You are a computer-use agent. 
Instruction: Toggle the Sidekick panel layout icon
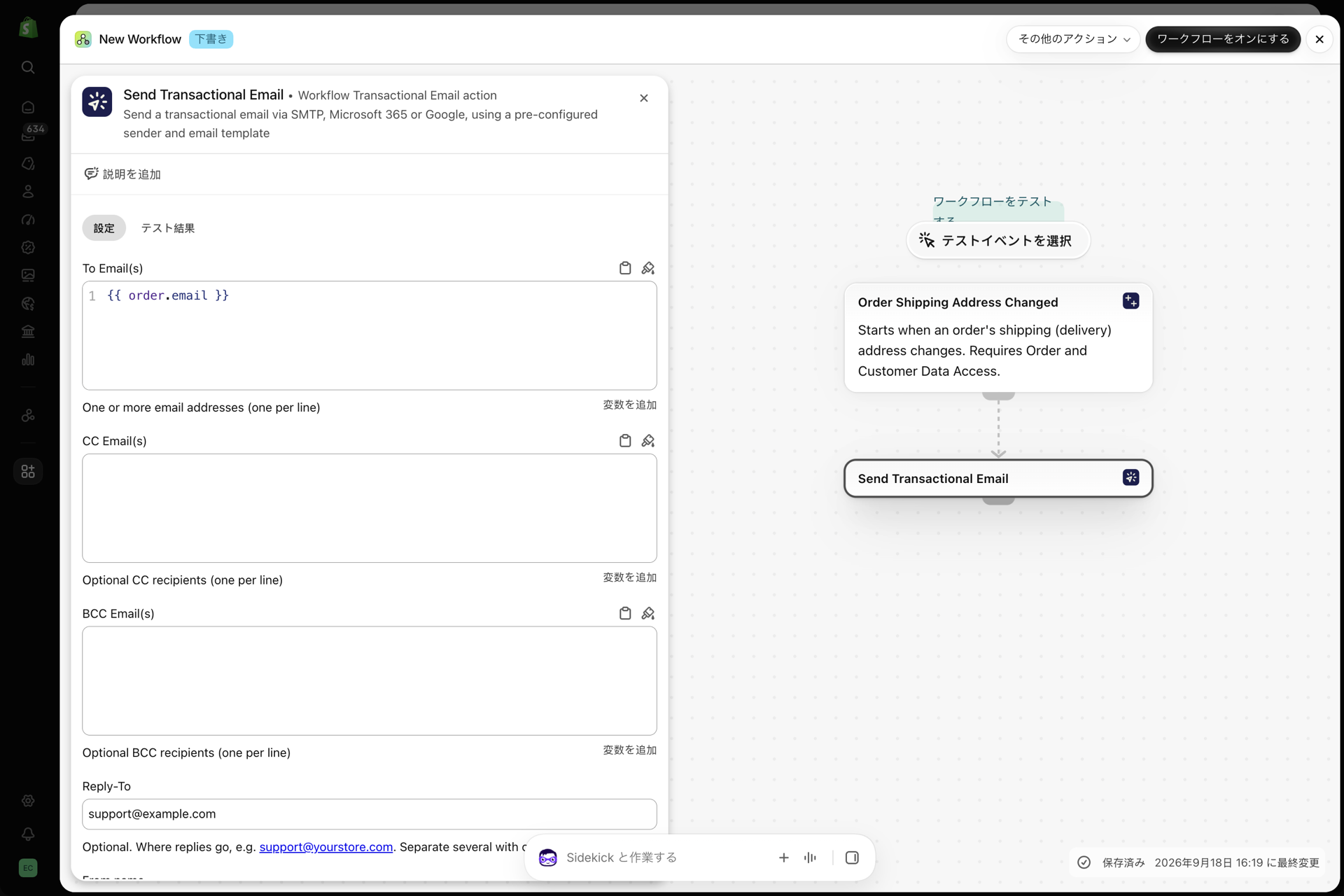tap(852, 857)
